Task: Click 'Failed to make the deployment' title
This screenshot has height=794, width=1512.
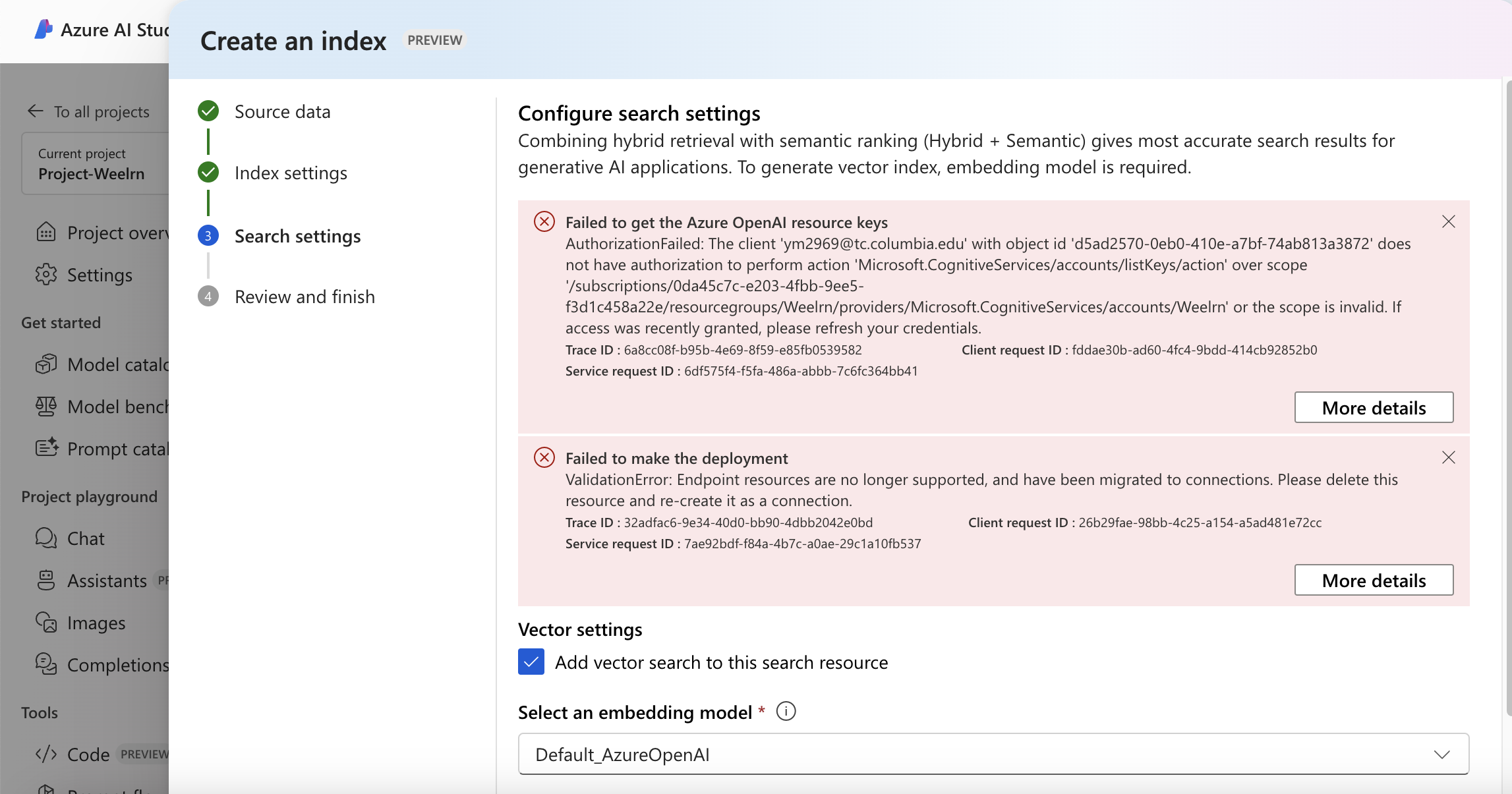Action: 676,458
